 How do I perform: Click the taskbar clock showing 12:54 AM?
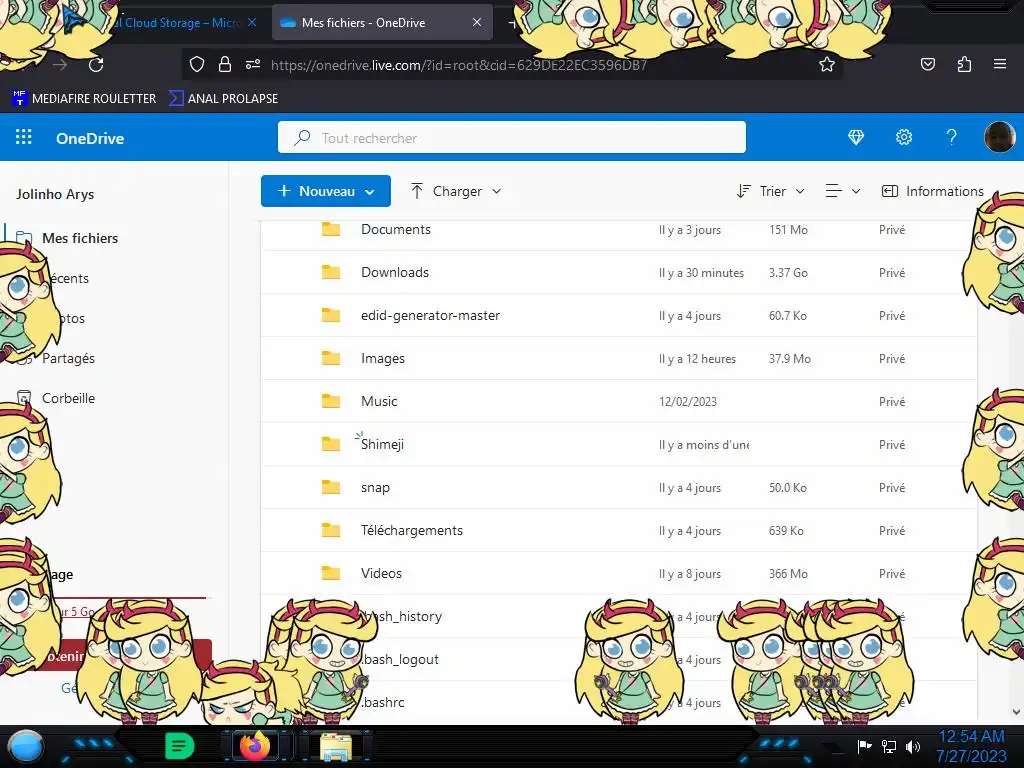971,746
